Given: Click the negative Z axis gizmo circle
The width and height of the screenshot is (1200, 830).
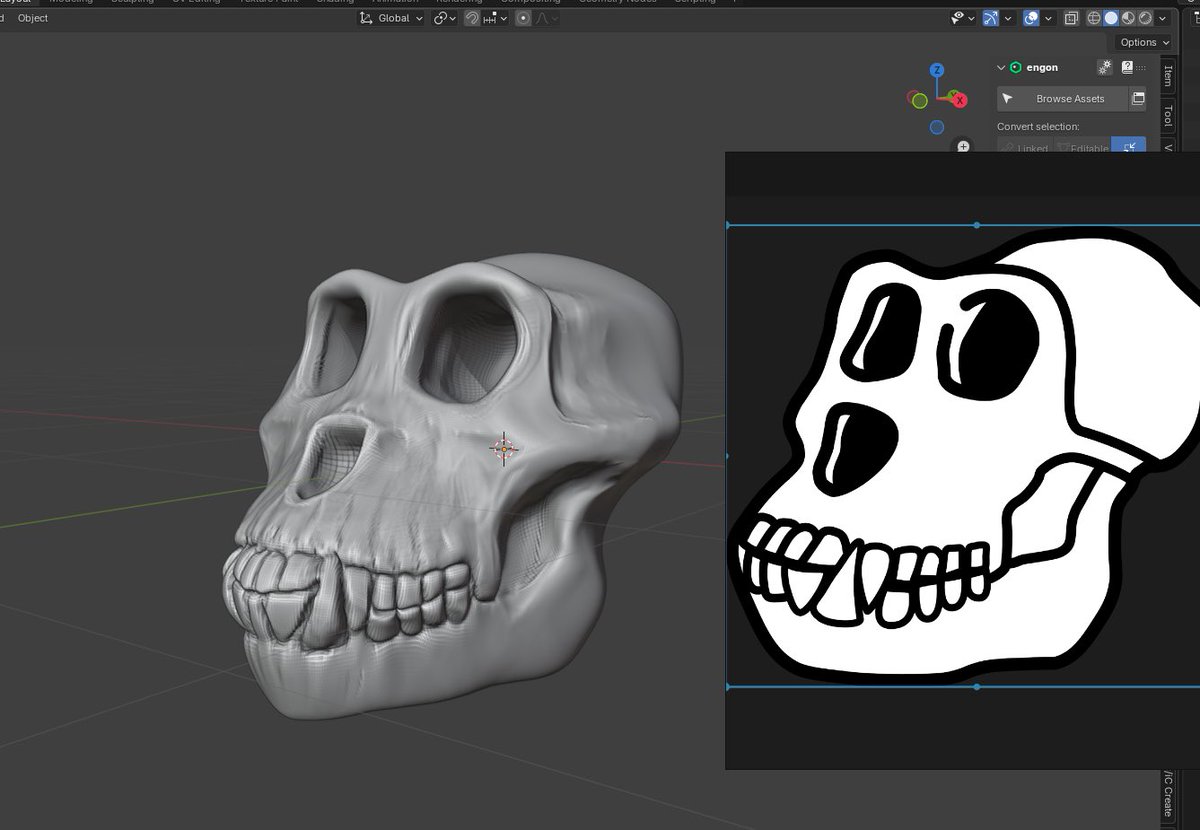Looking at the screenshot, I should [x=937, y=127].
